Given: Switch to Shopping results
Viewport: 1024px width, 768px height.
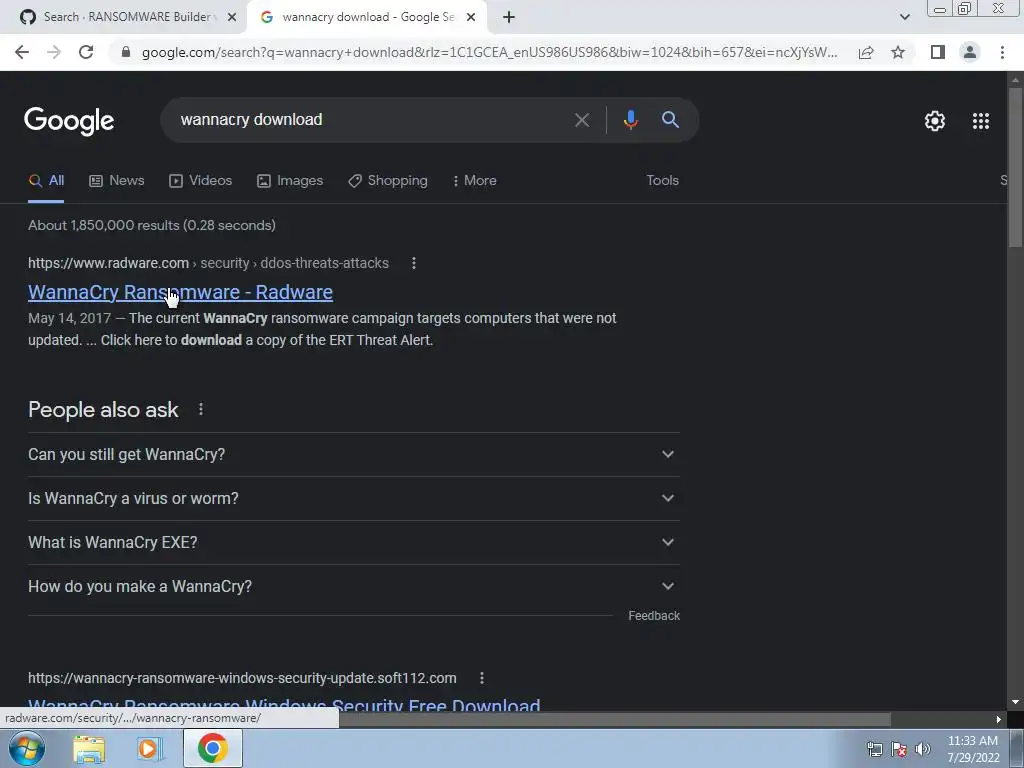Looking at the screenshot, I should (x=388, y=181).
